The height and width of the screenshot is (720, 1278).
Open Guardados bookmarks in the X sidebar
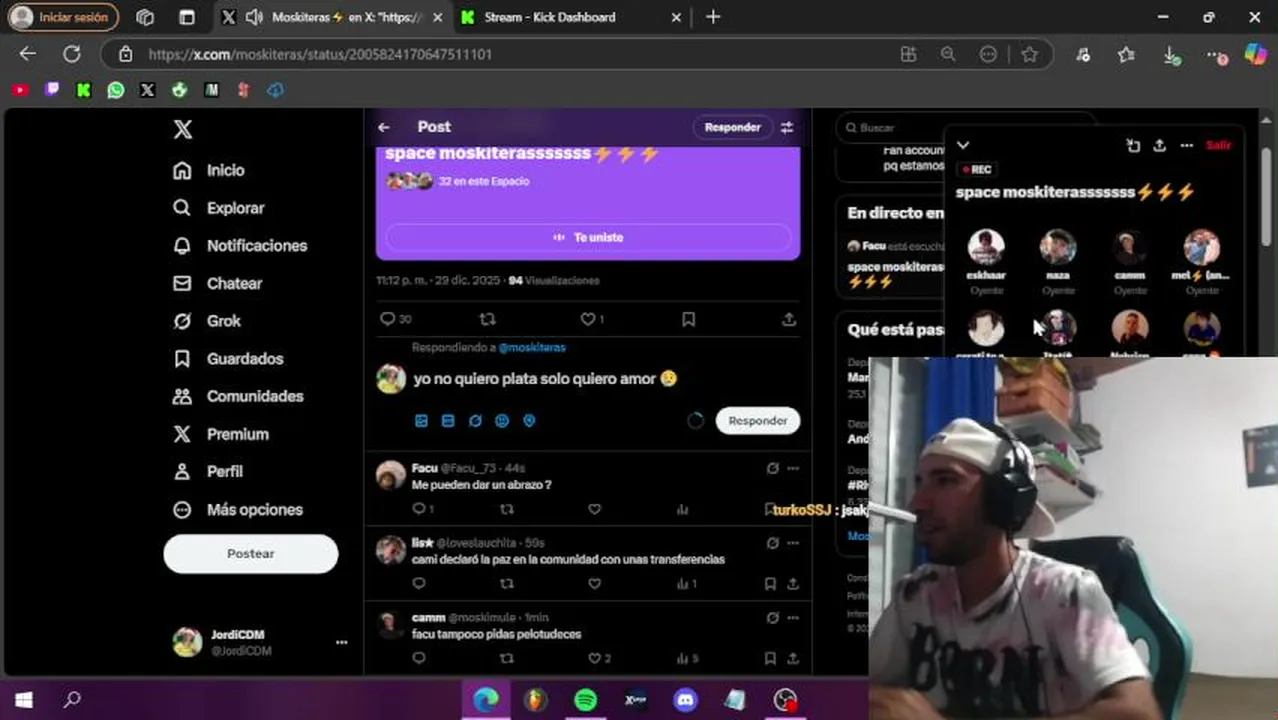coord(228,359)
